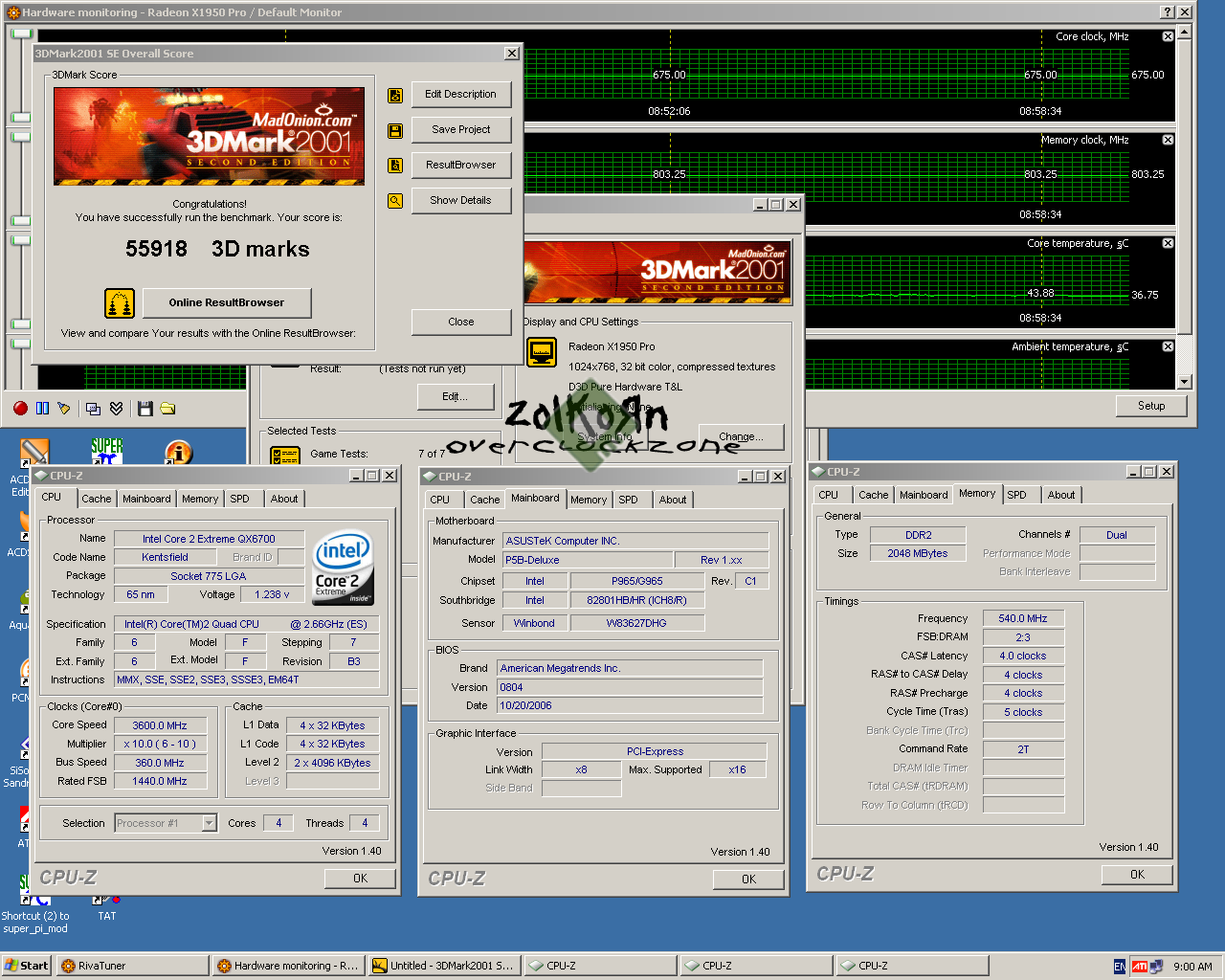Start logging with the red record icon
This screenshot has height=980, width=1225.
click(x=20, y=409)
